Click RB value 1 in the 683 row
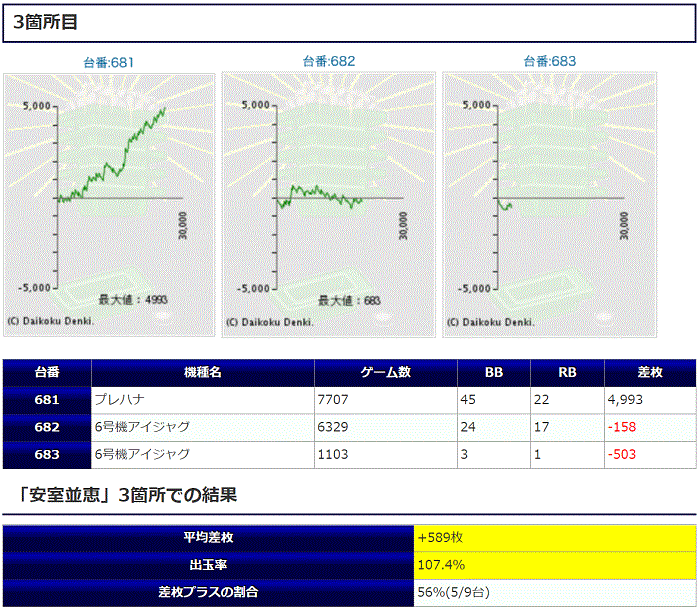This screenshot has width=700, height=611. [x=567, y=455]
